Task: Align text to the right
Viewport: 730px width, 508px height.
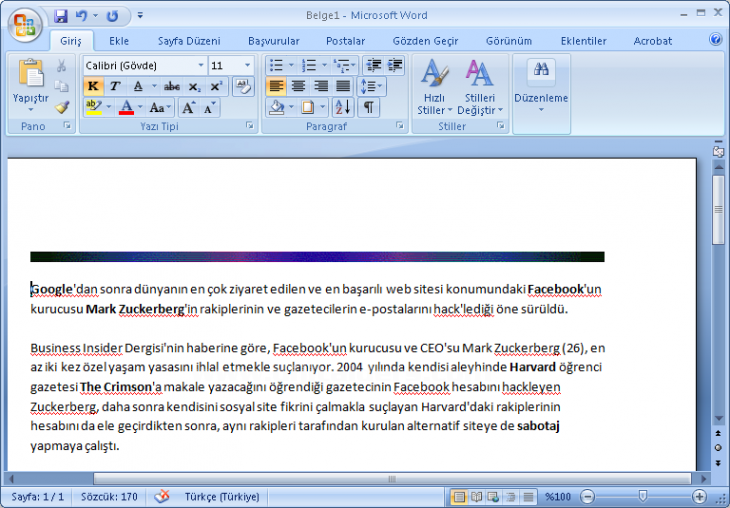Action: pyautogui.click(x=321, y=86)
